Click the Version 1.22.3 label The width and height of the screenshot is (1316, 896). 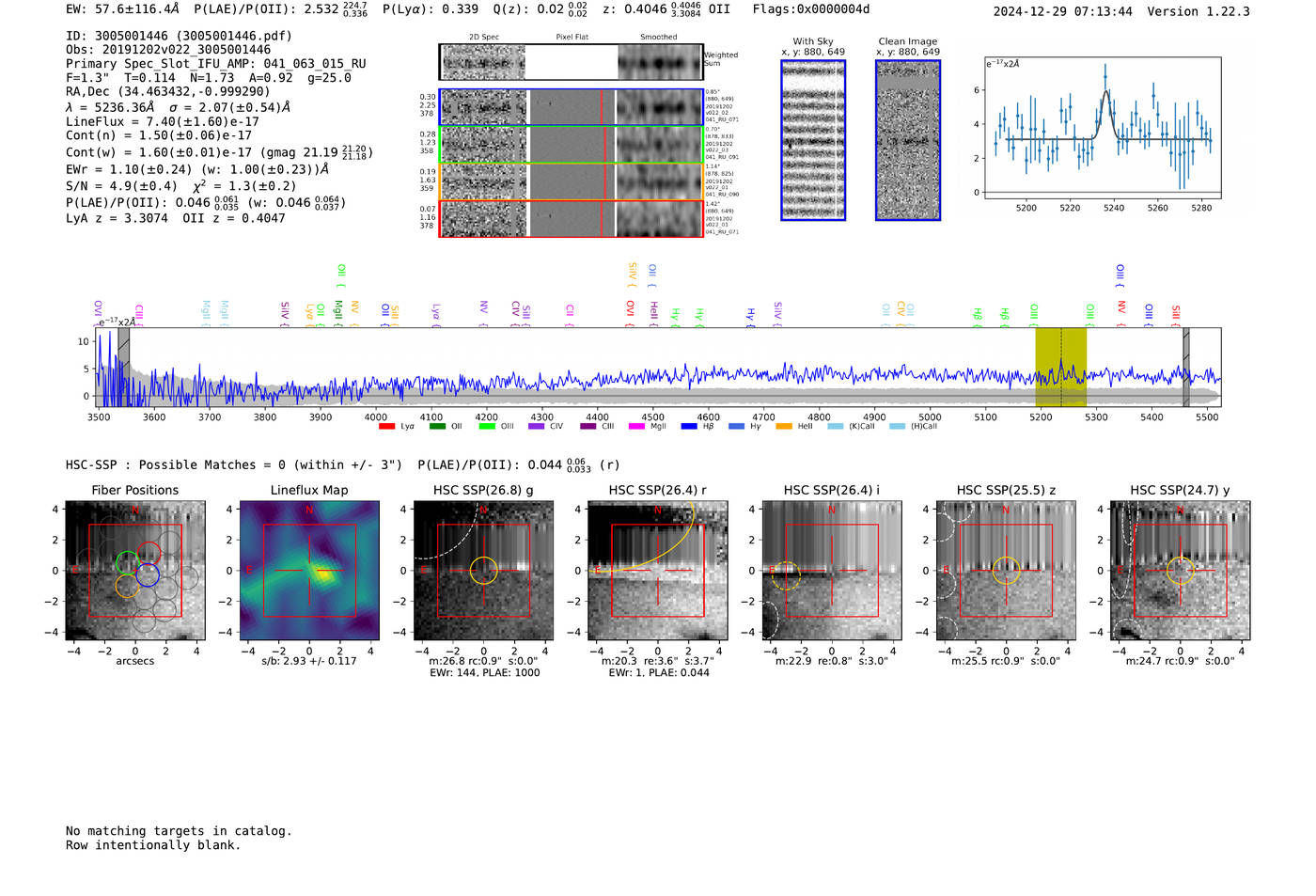pyautogui.click(x=1199, y=11)
